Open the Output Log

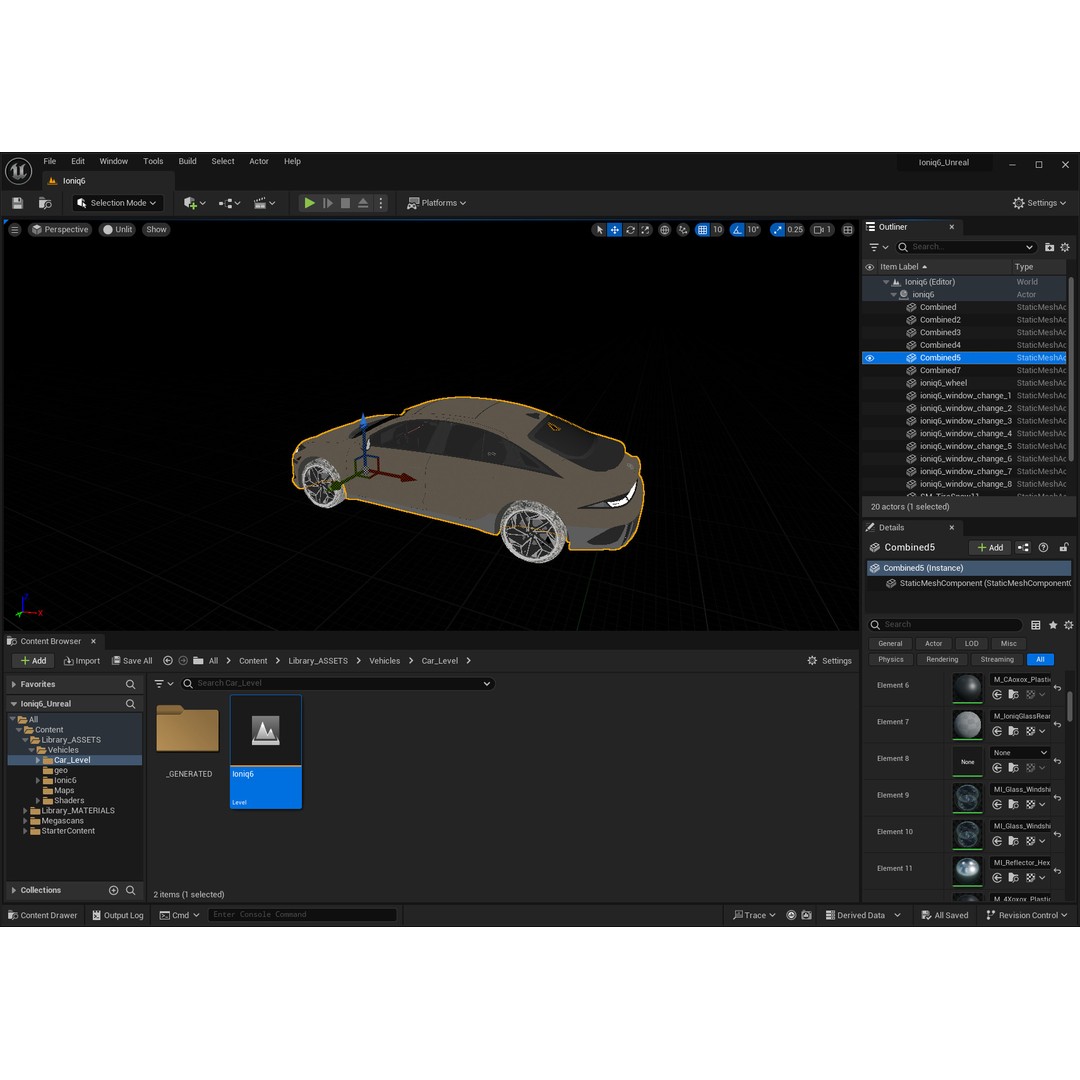[118, 915]
